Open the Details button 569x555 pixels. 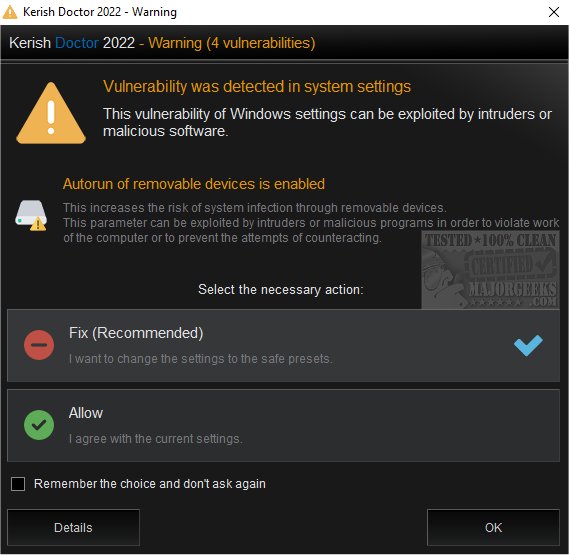(73, 527)
